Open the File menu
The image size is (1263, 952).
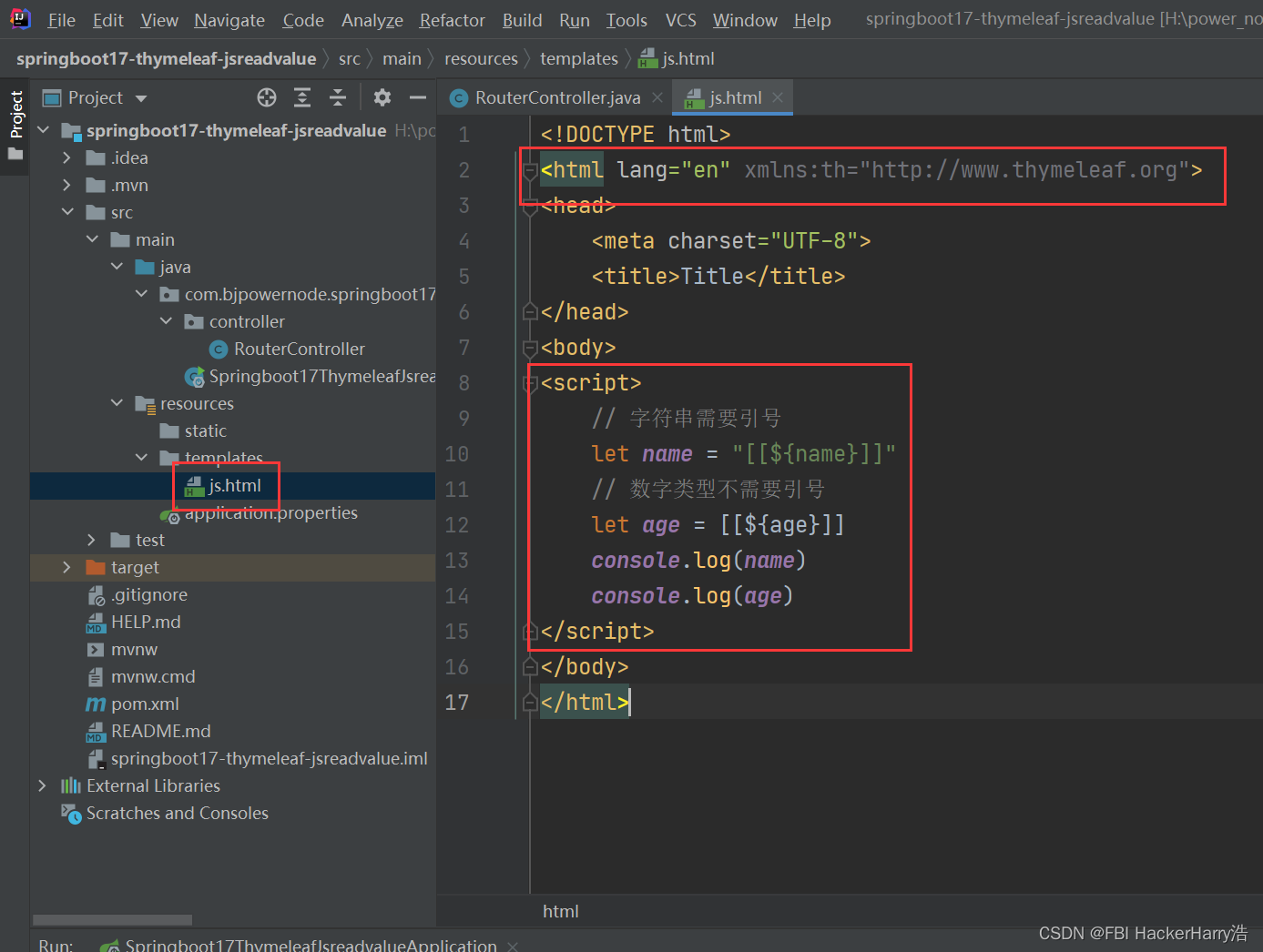click(61, 20)
